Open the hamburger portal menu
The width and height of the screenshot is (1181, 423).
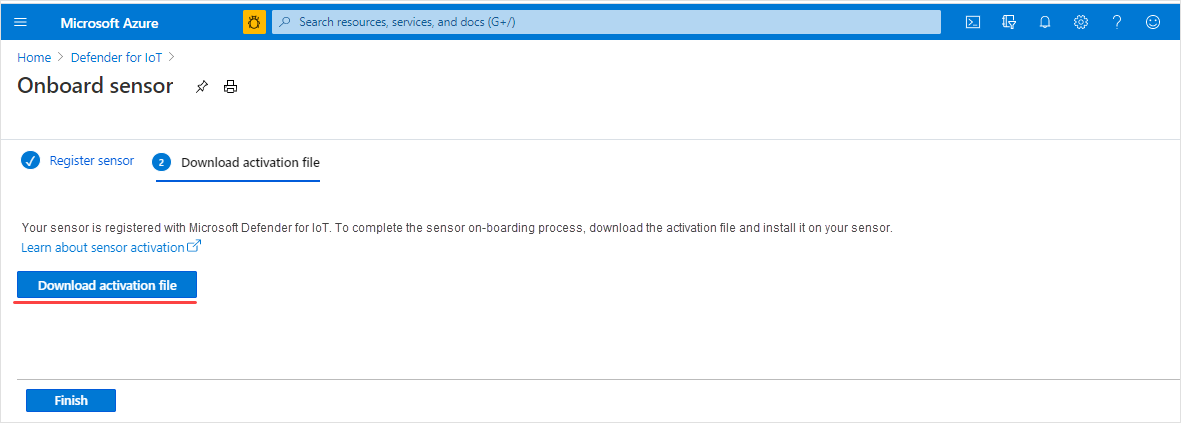20,22
